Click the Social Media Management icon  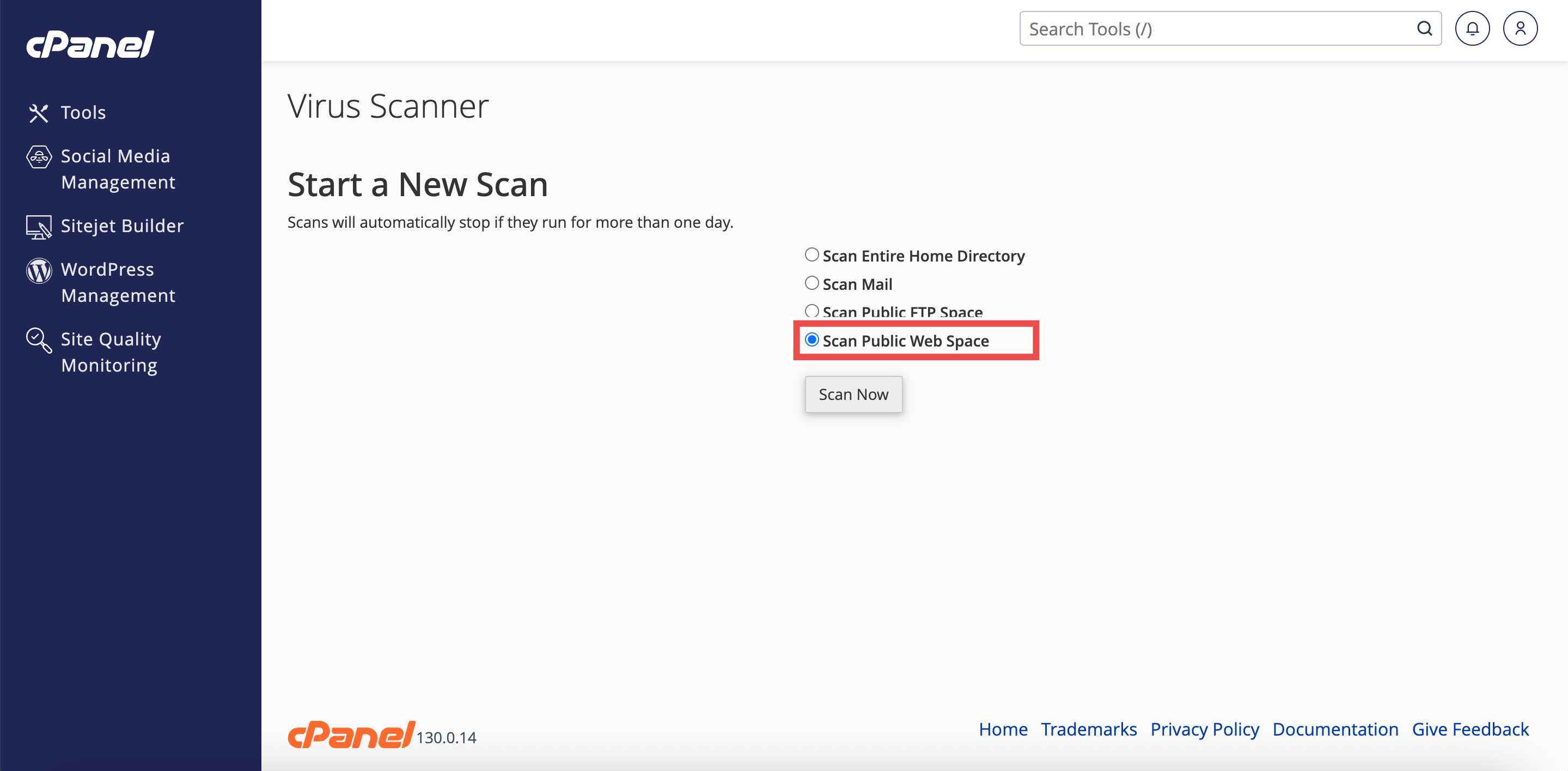pyautogui.click(x=38, y=156)
